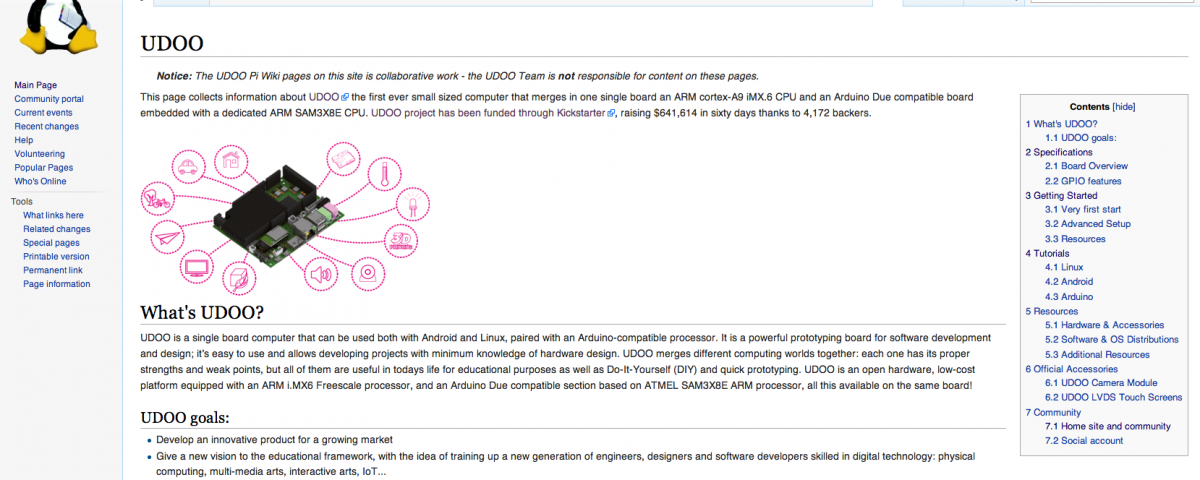
Task: Open the Community portal link
Action: 49,99
